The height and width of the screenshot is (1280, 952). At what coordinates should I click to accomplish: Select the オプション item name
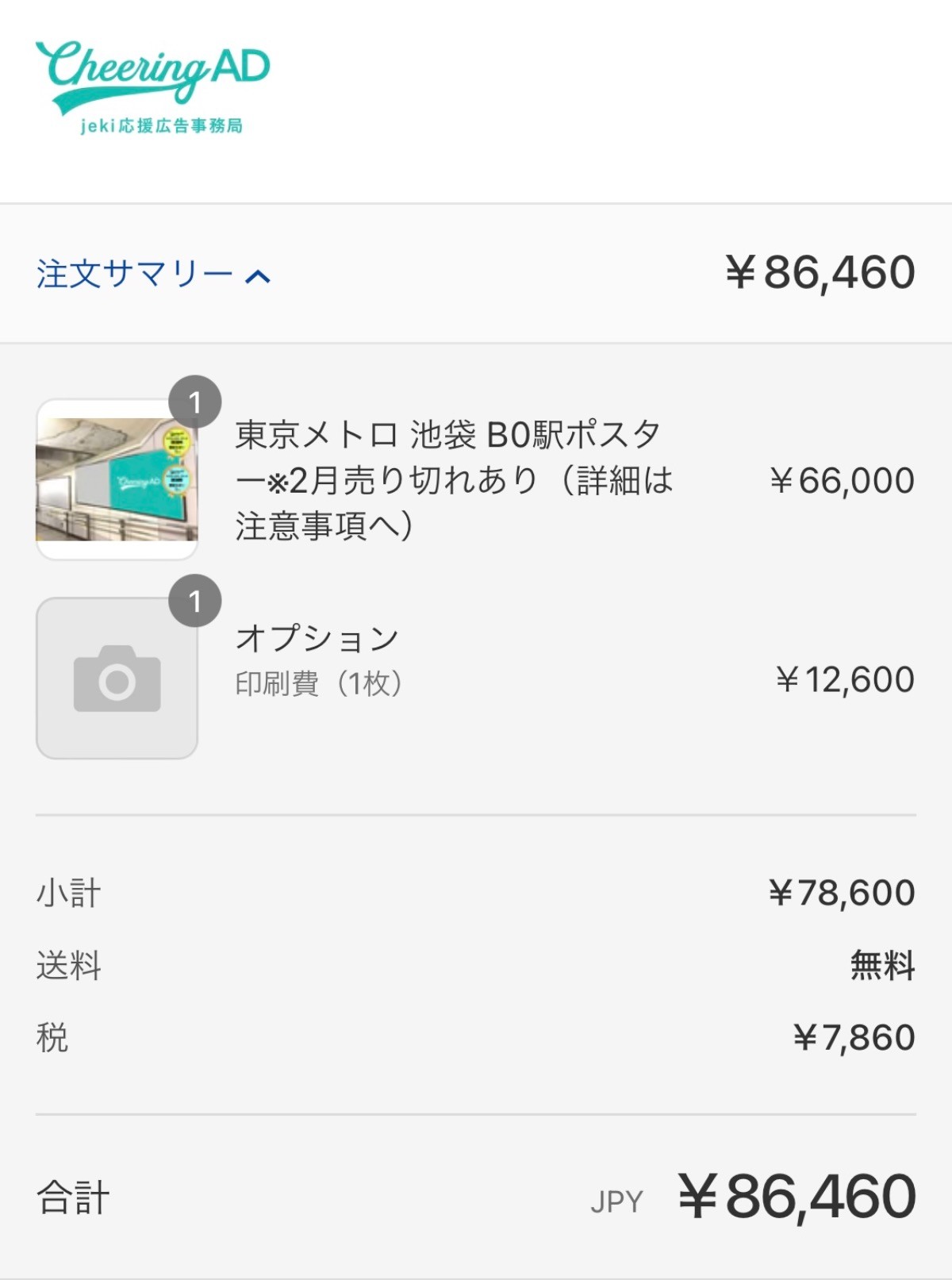click(317, 638)
